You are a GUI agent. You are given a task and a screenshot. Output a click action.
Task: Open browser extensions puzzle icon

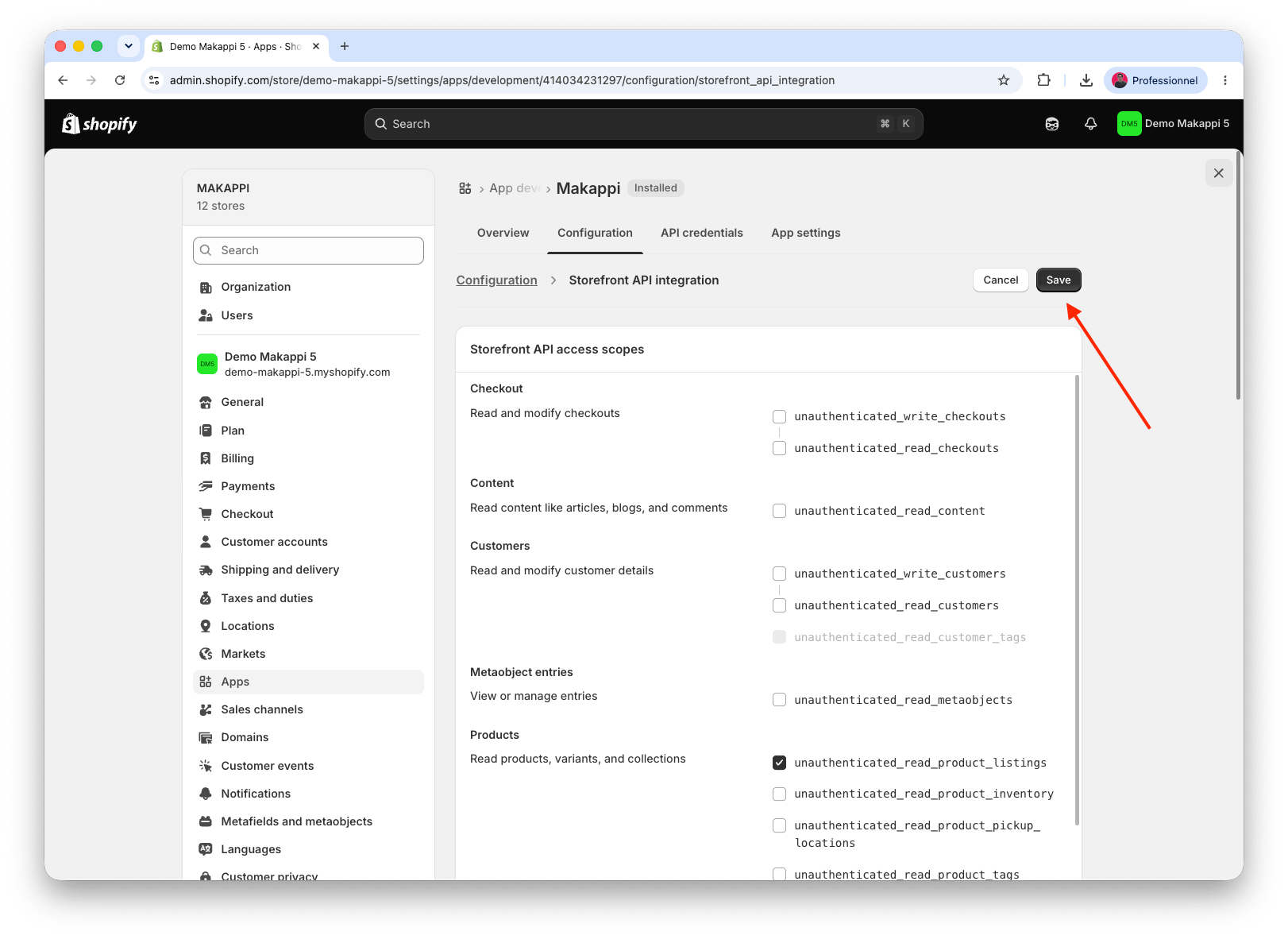tap(1044, 80)
